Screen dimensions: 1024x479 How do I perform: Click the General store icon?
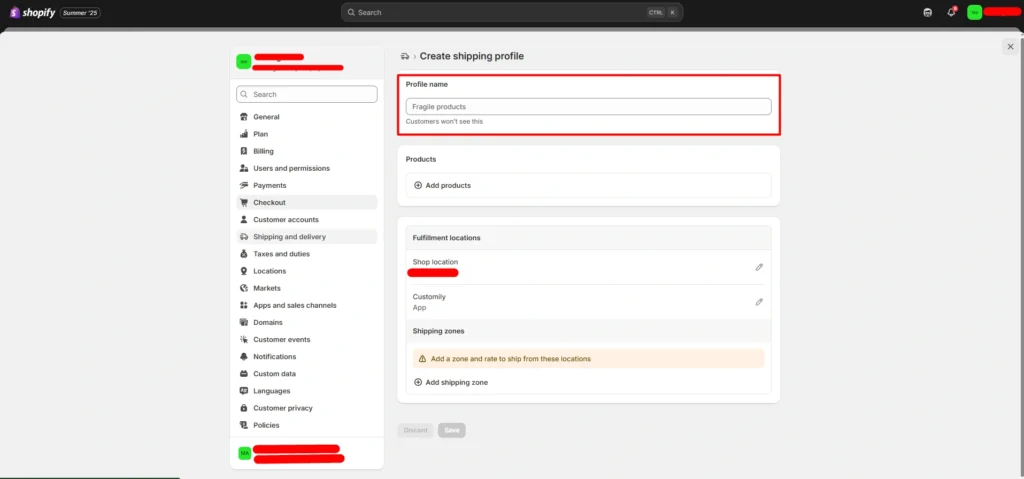pyautogui.click(x=244, y=117)
